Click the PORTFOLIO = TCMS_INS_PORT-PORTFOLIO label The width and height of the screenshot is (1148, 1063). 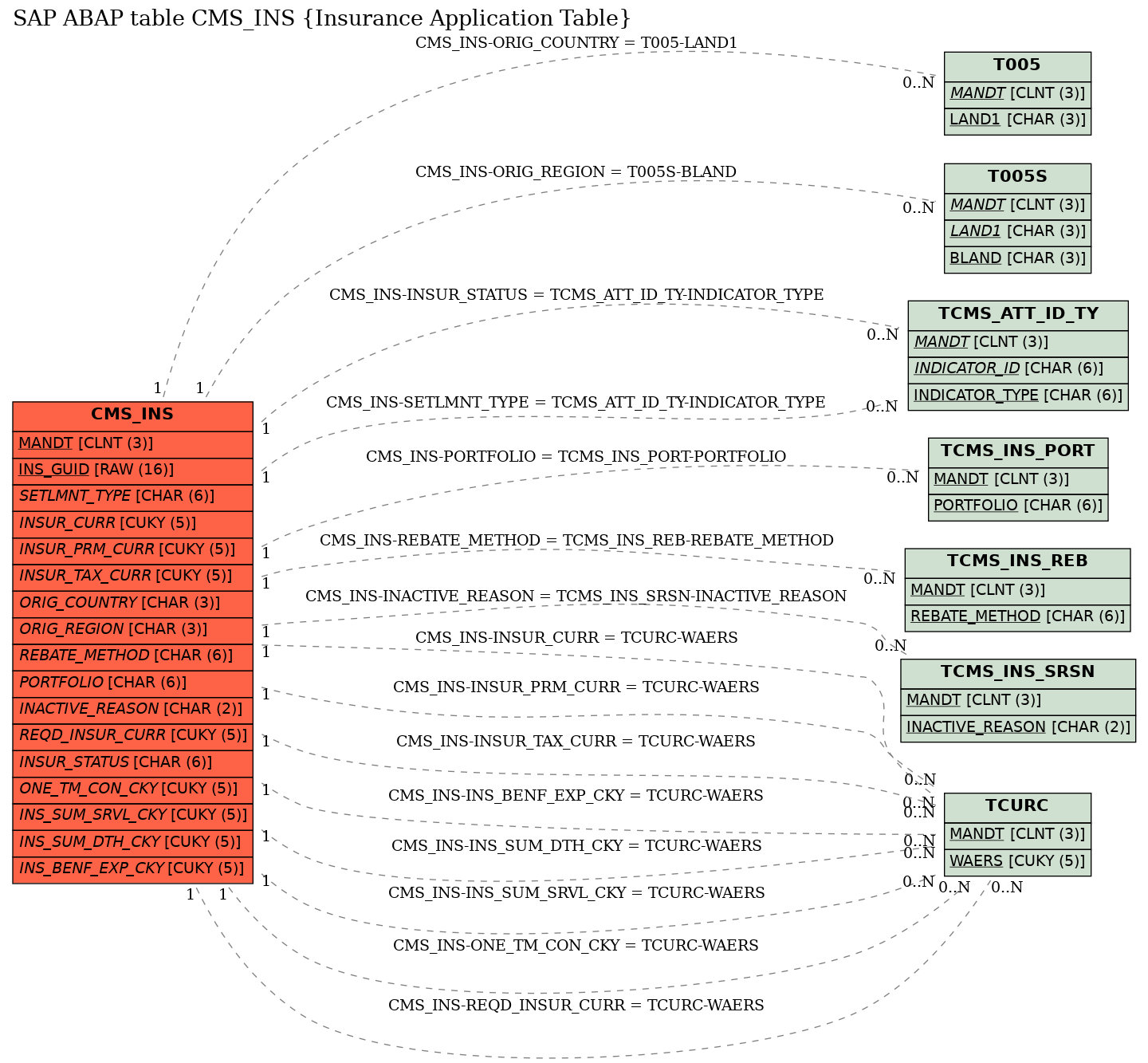[x=576, y=457]
